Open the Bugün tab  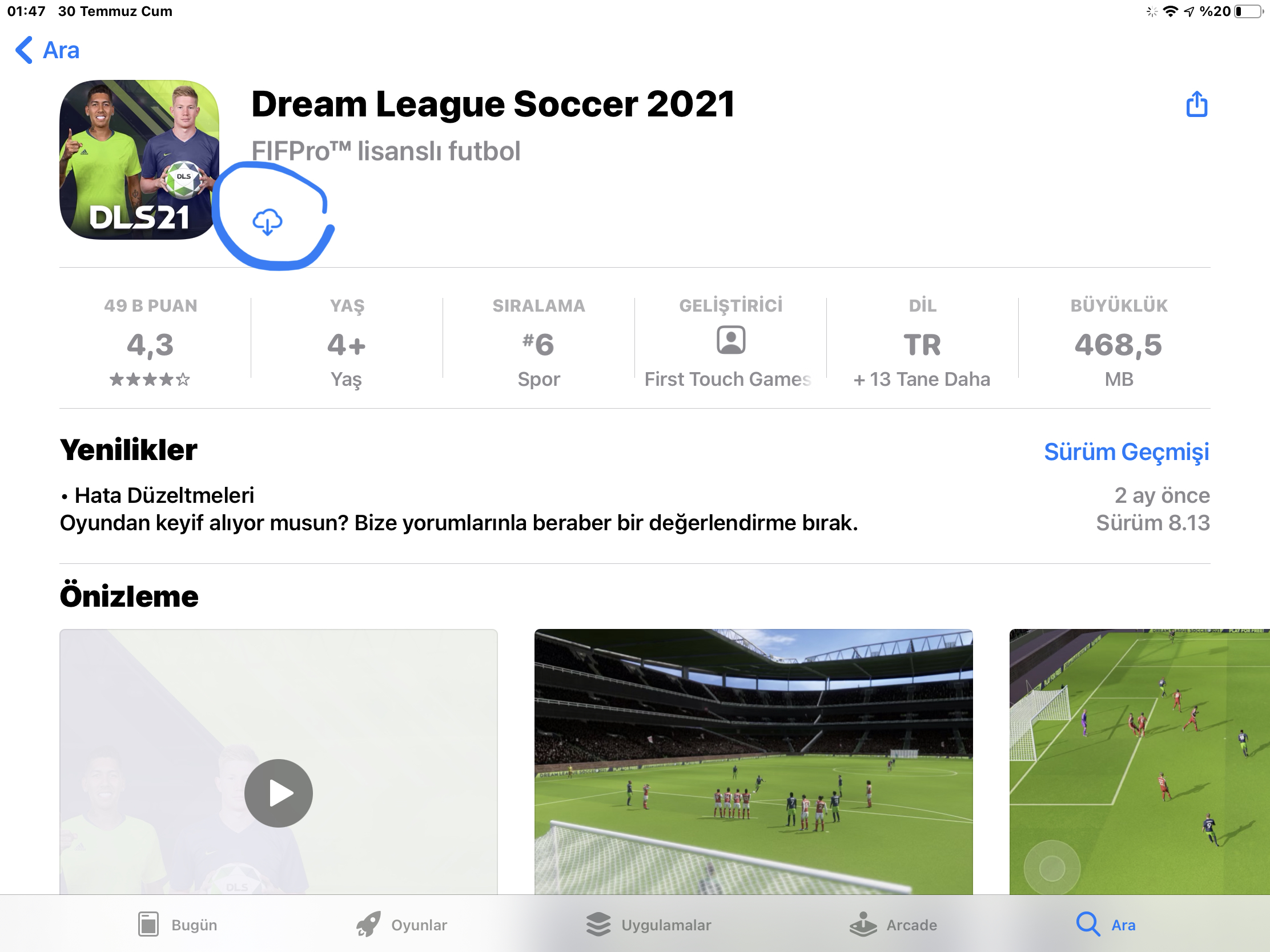(178, 925)
